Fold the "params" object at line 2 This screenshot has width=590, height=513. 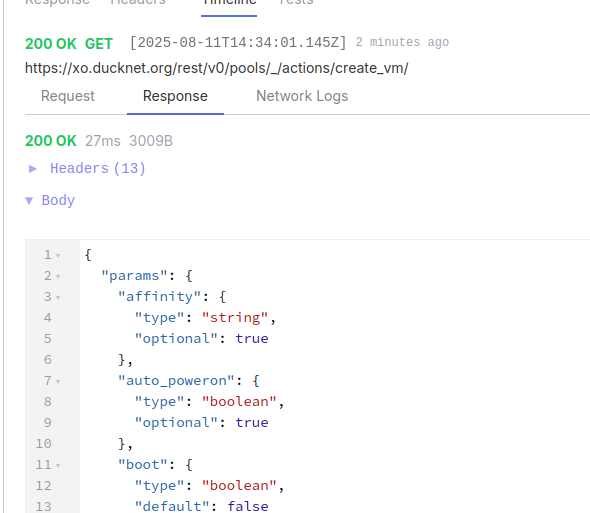(58, 277)
